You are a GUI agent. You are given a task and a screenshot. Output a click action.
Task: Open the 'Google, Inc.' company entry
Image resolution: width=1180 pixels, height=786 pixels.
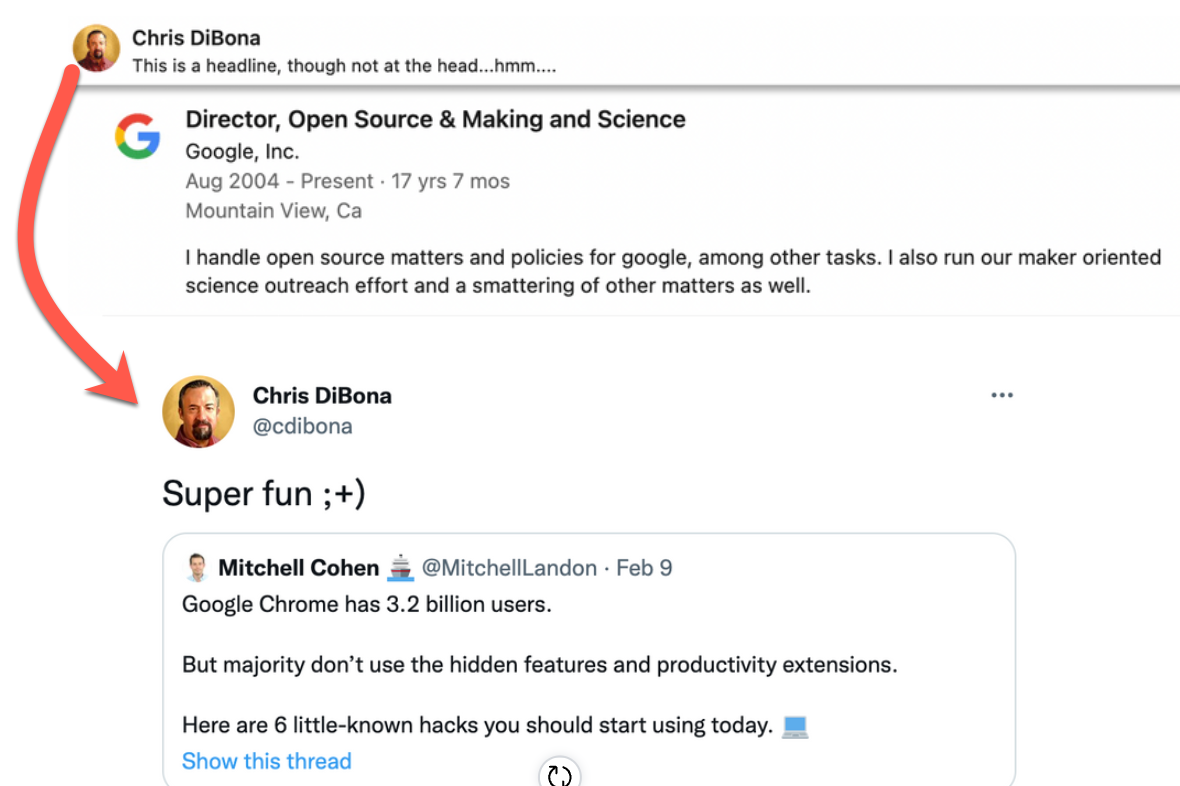pos(242,151)
